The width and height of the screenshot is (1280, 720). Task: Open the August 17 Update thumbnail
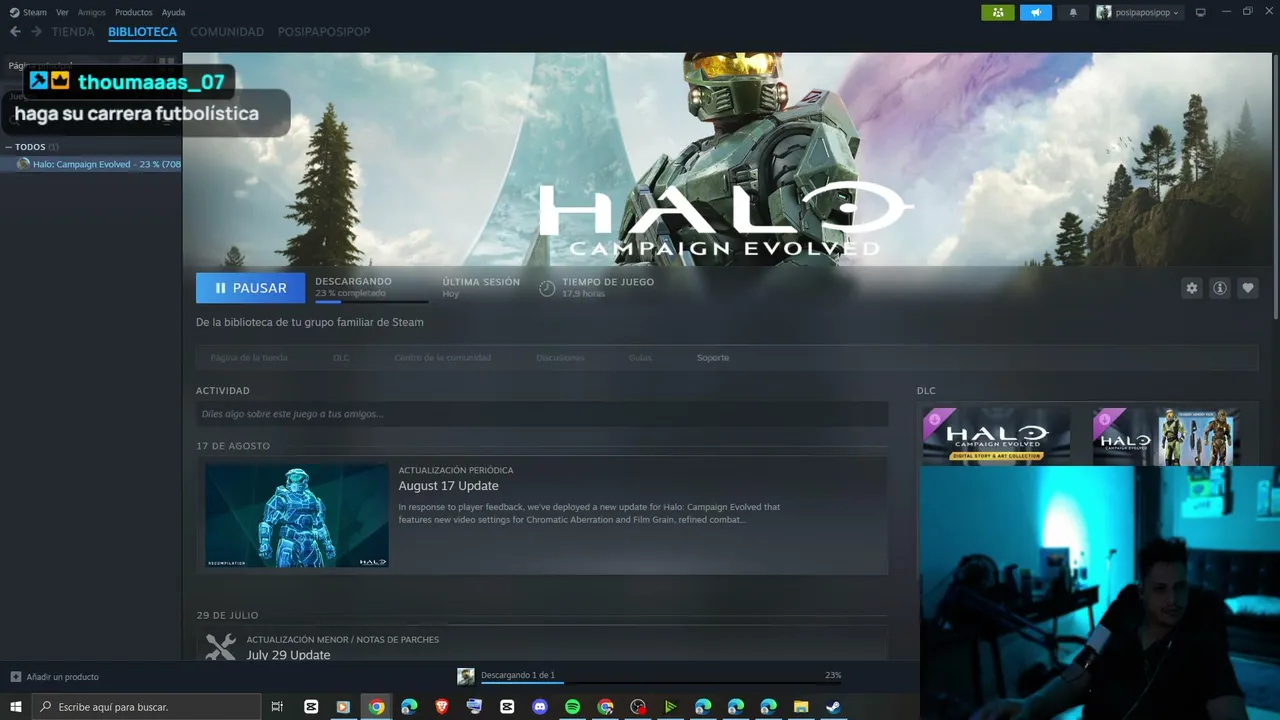click(x=297, y=516)
